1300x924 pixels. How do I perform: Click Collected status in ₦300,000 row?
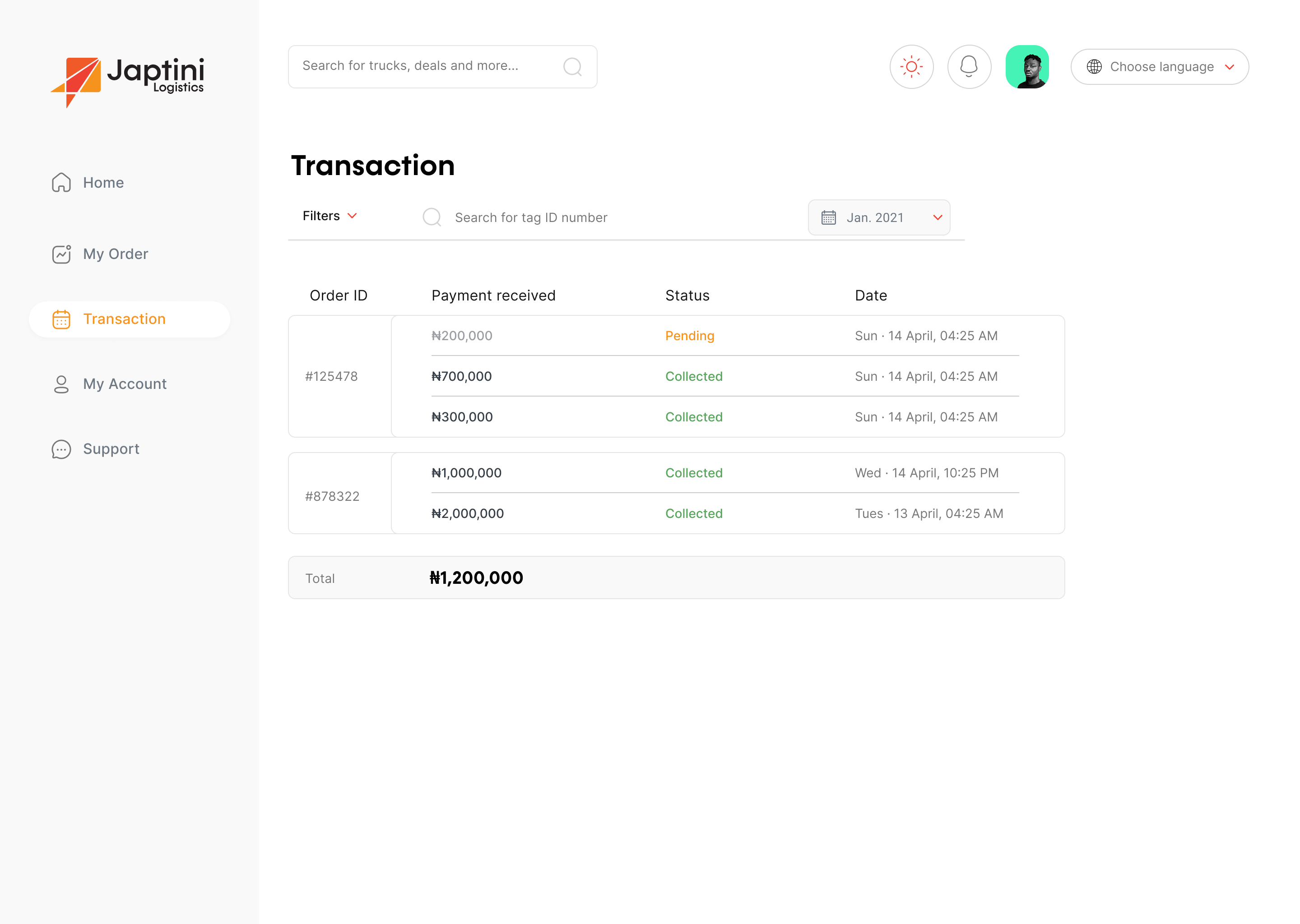694,417
